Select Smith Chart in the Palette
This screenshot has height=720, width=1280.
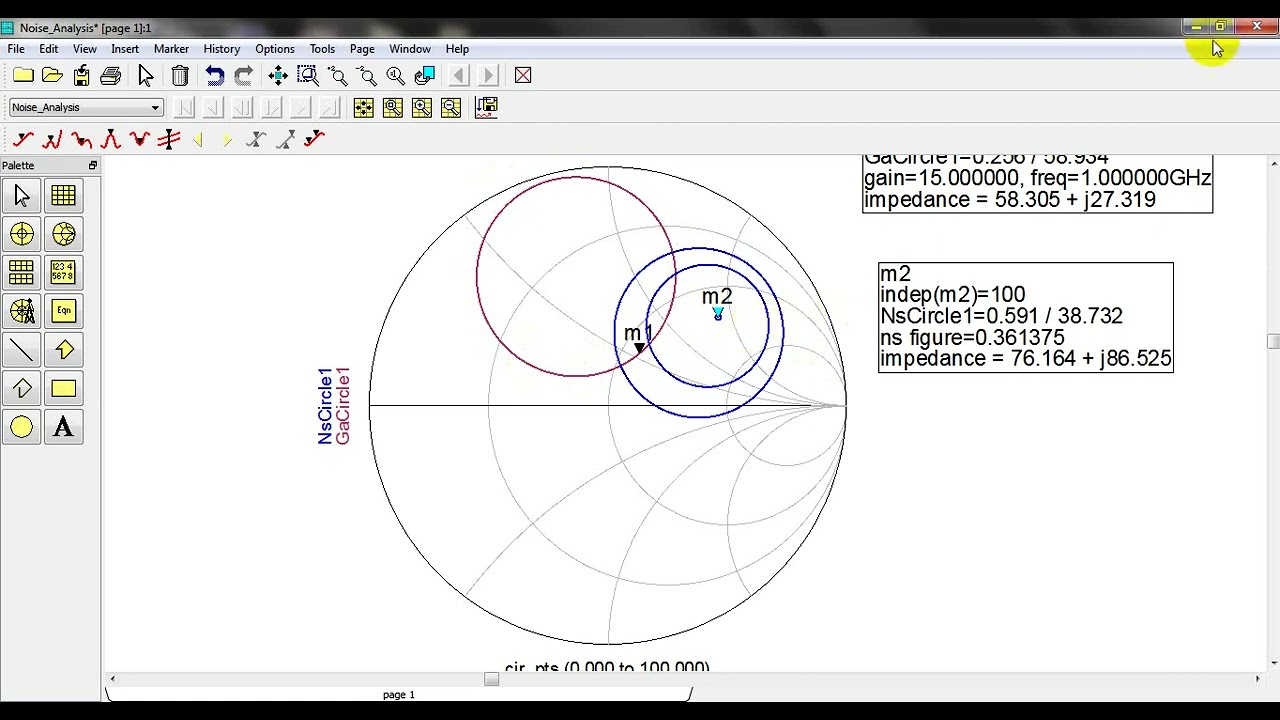63,234
